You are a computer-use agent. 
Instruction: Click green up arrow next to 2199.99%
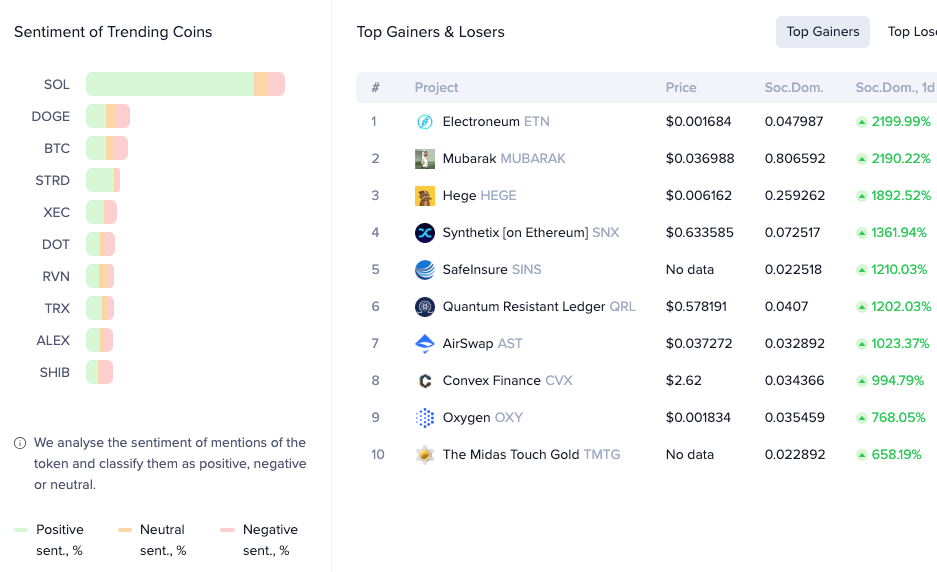861,122
